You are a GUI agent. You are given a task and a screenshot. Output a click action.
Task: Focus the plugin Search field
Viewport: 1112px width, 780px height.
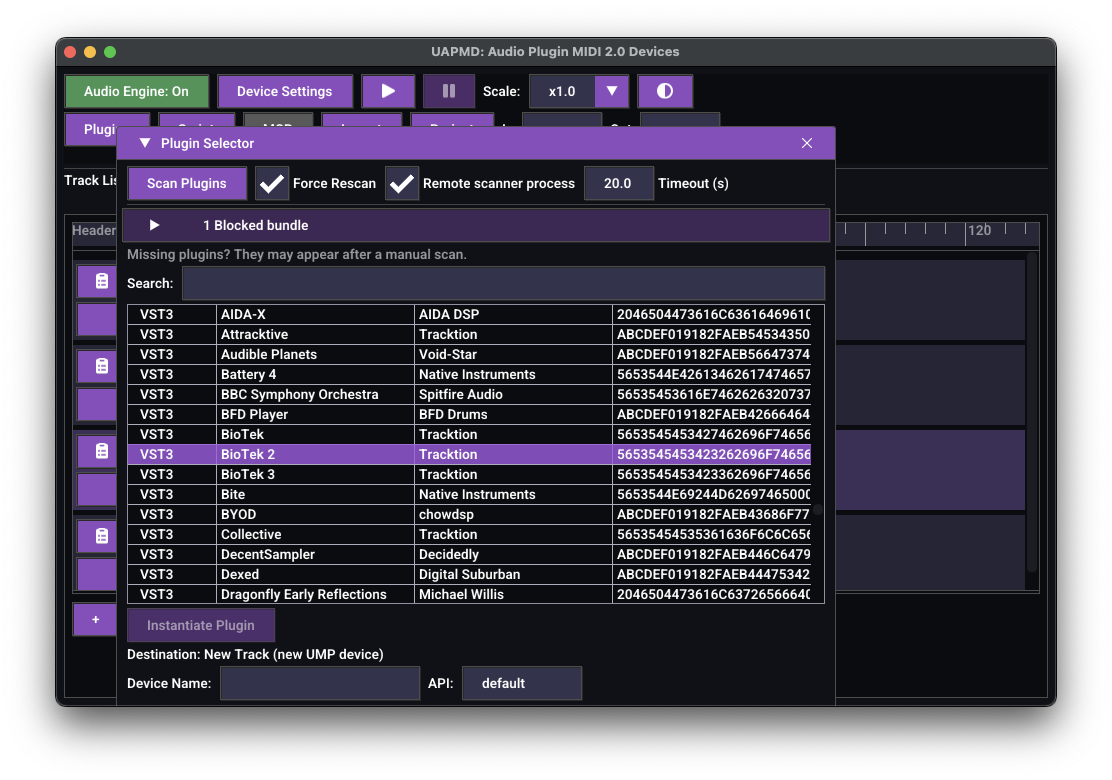coord(503,283)
